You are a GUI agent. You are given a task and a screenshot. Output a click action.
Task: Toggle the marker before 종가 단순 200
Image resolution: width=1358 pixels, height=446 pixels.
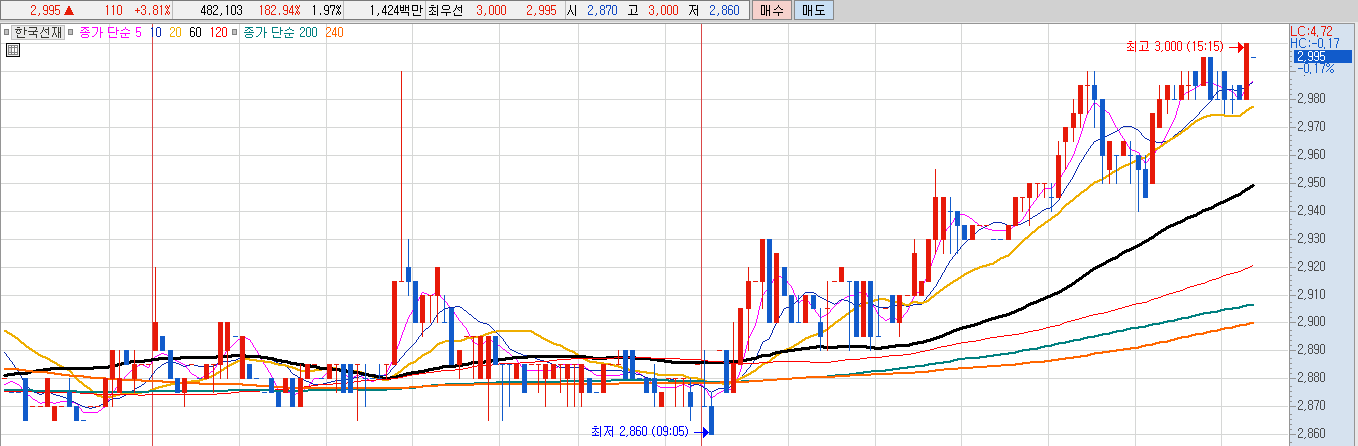tap(236, 32)
